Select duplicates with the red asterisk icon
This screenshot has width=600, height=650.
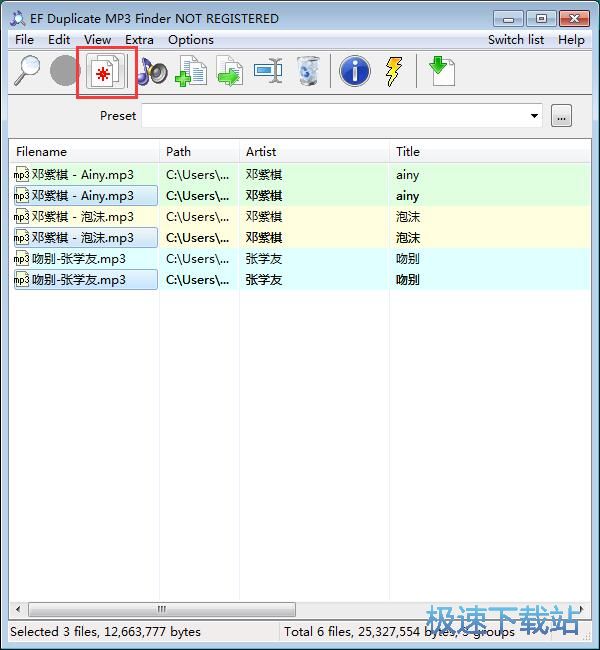pos(106,71)
